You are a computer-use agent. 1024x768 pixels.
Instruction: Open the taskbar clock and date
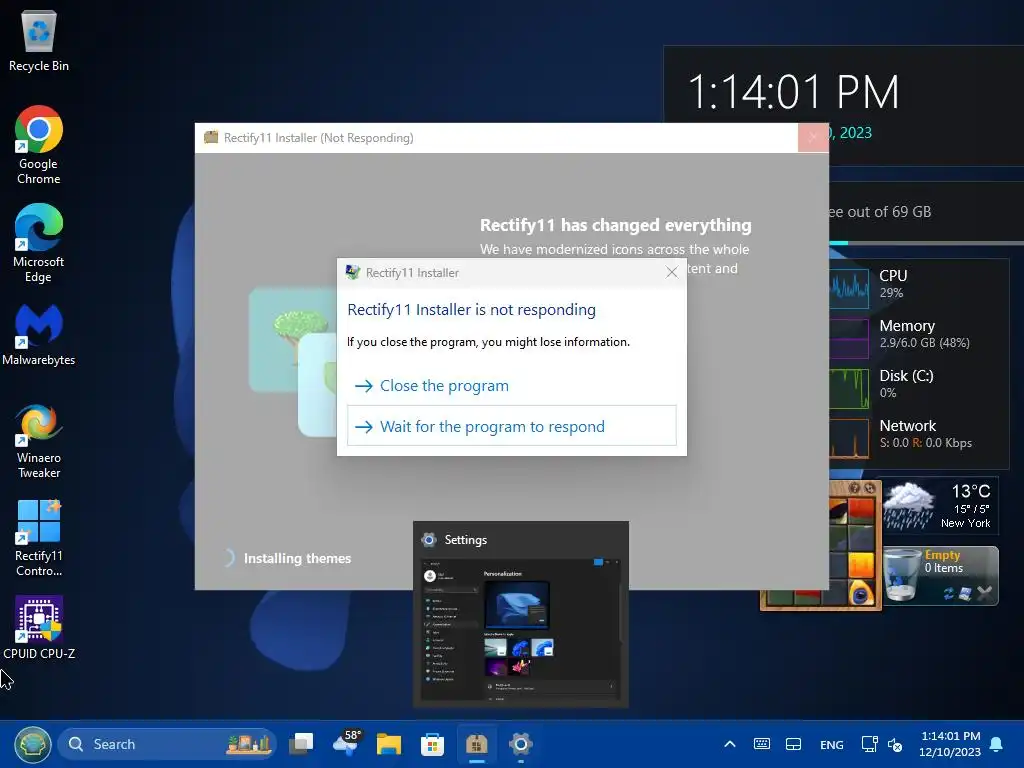coord(950,744)
